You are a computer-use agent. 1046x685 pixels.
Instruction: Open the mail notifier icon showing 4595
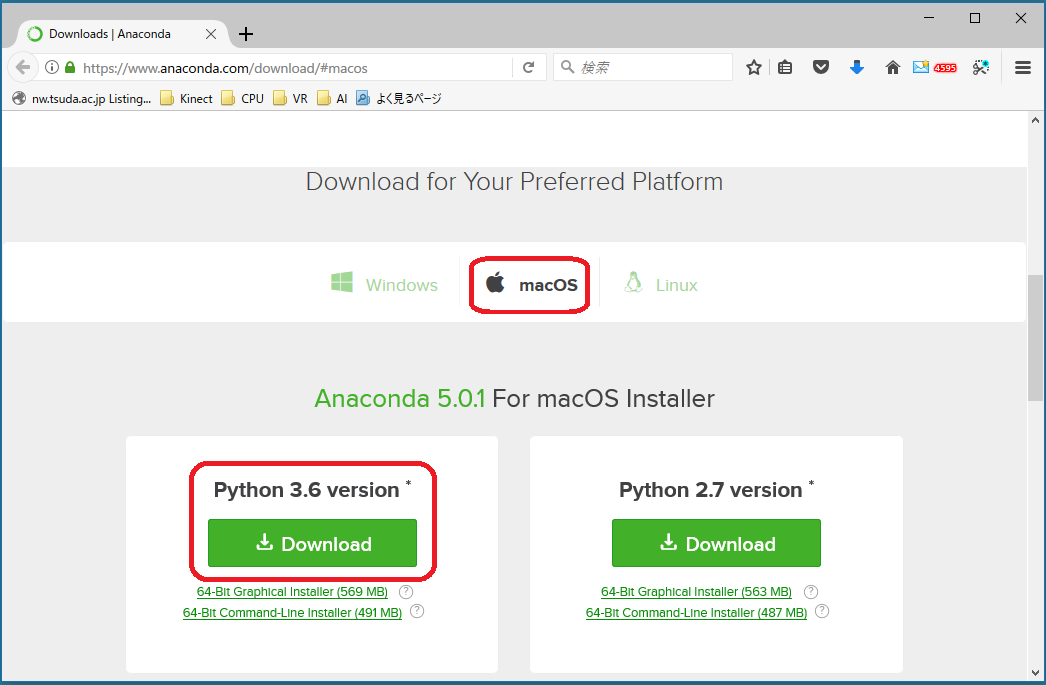point(934,68)
